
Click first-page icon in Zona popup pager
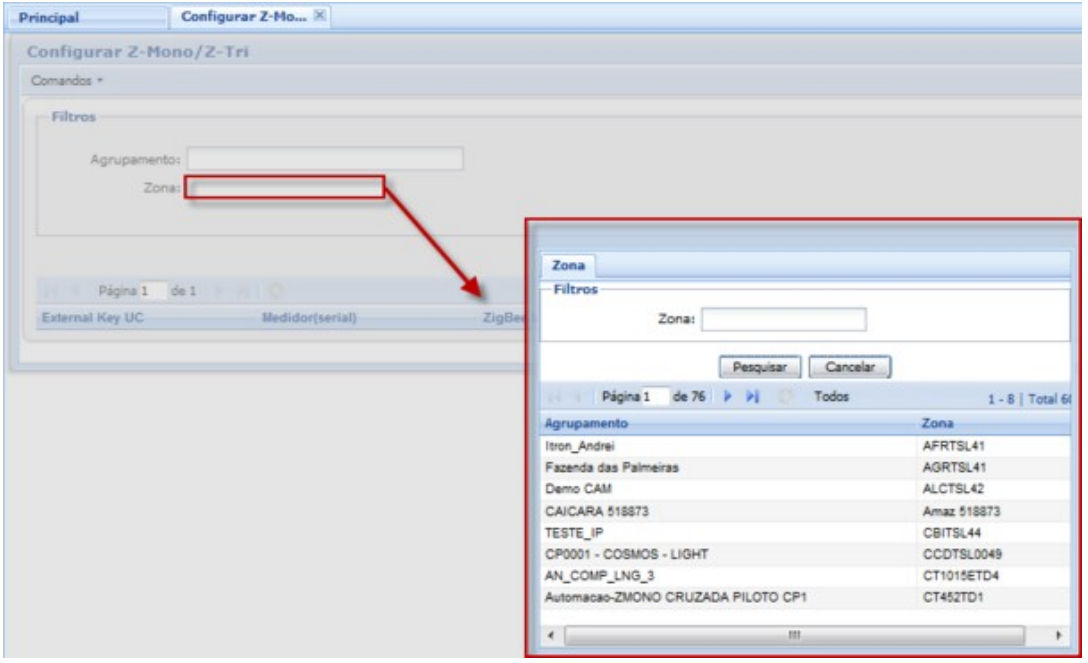click(555, 397)
